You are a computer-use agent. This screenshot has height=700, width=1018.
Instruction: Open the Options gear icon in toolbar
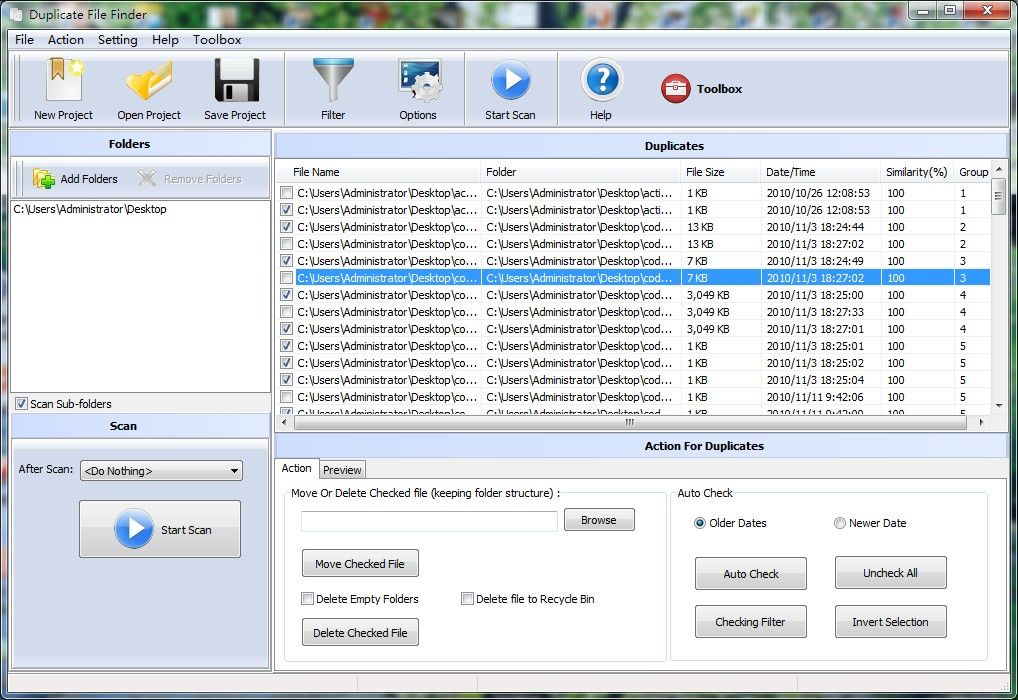(x=419, y=81)
